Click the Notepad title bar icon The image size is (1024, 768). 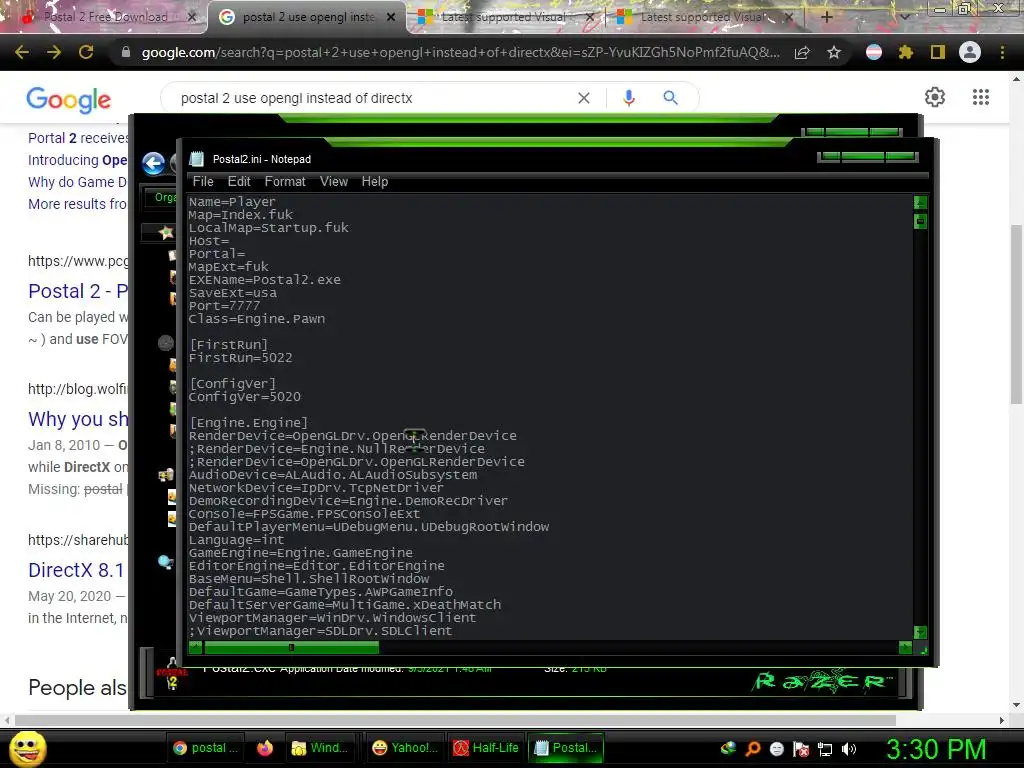pyautogui.click(x=197, y=159)
